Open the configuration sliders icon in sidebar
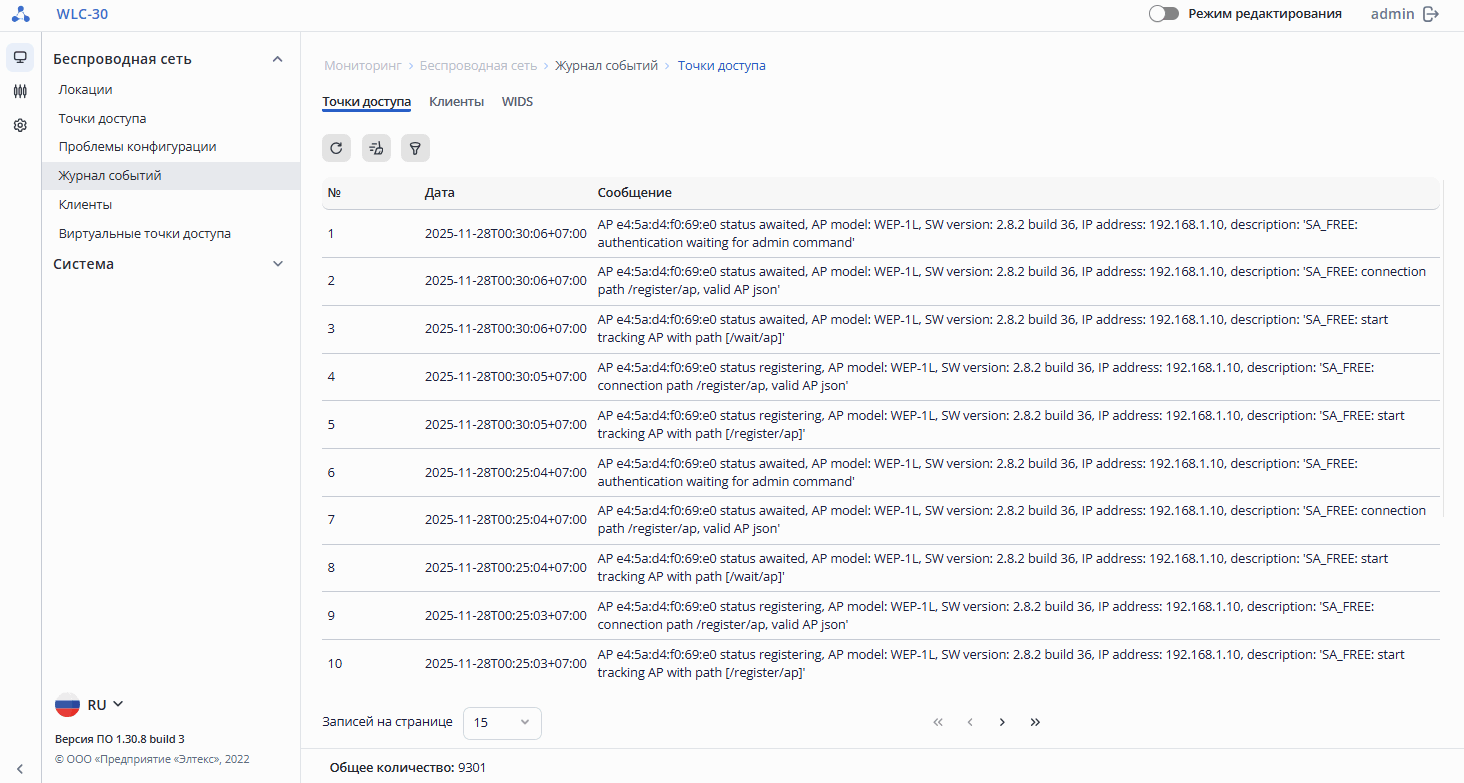 (20, 91)
